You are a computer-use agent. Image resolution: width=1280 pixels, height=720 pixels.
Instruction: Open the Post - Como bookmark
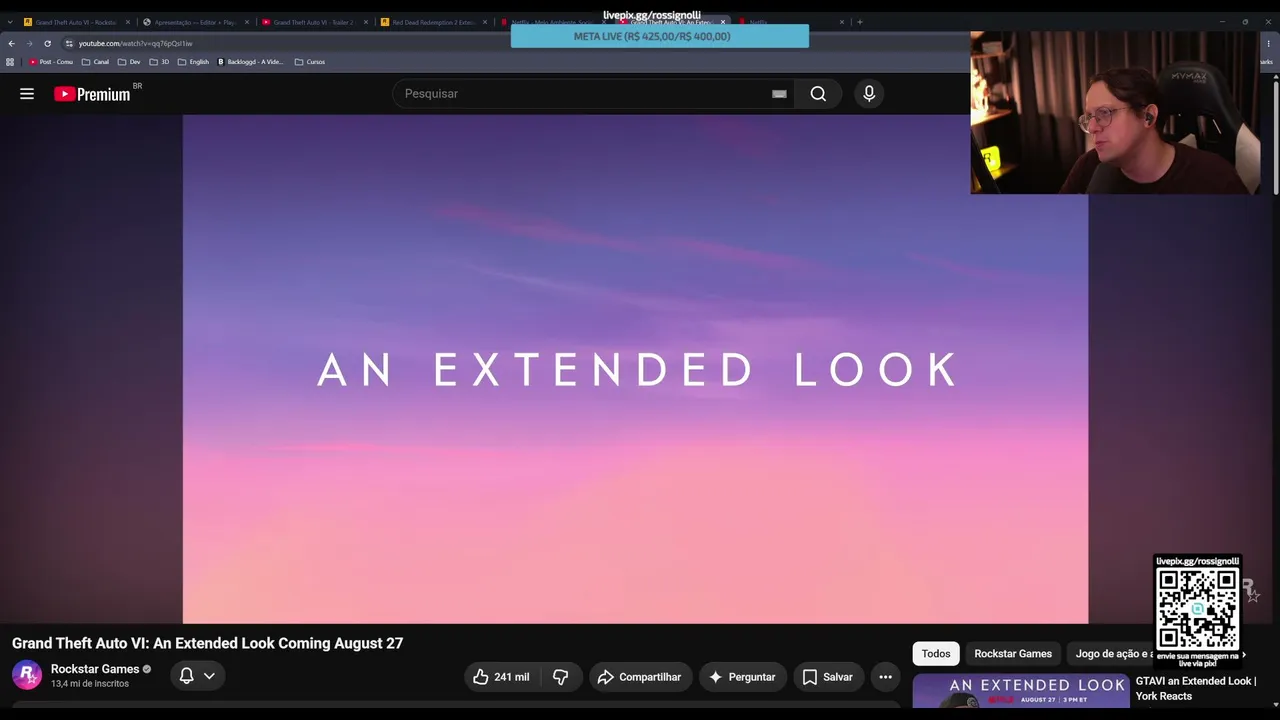51,62
